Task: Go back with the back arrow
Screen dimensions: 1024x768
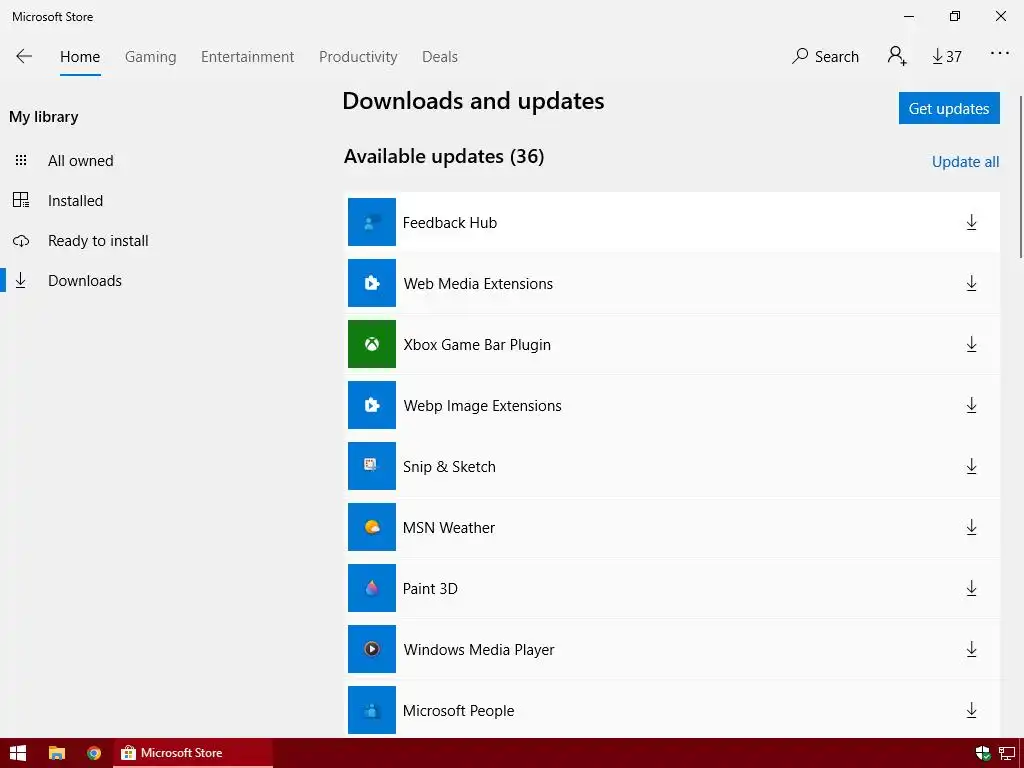Action: [24, 56]
